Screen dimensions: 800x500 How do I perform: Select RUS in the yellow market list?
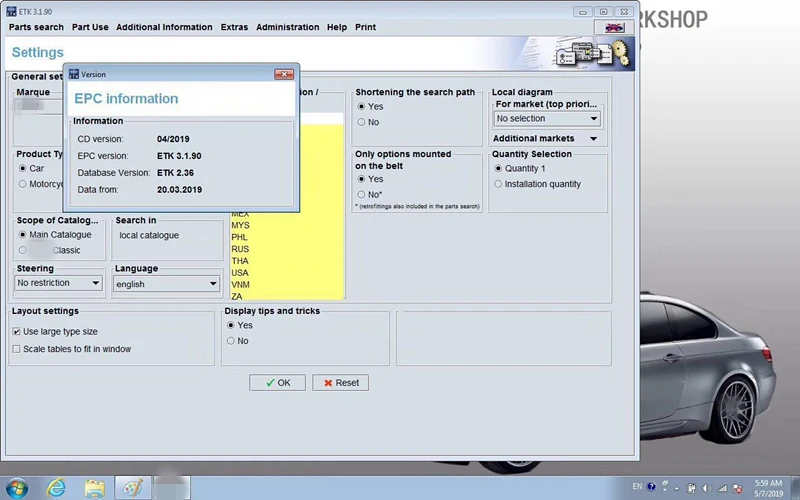pyautogui.click(x=240, y=249)
